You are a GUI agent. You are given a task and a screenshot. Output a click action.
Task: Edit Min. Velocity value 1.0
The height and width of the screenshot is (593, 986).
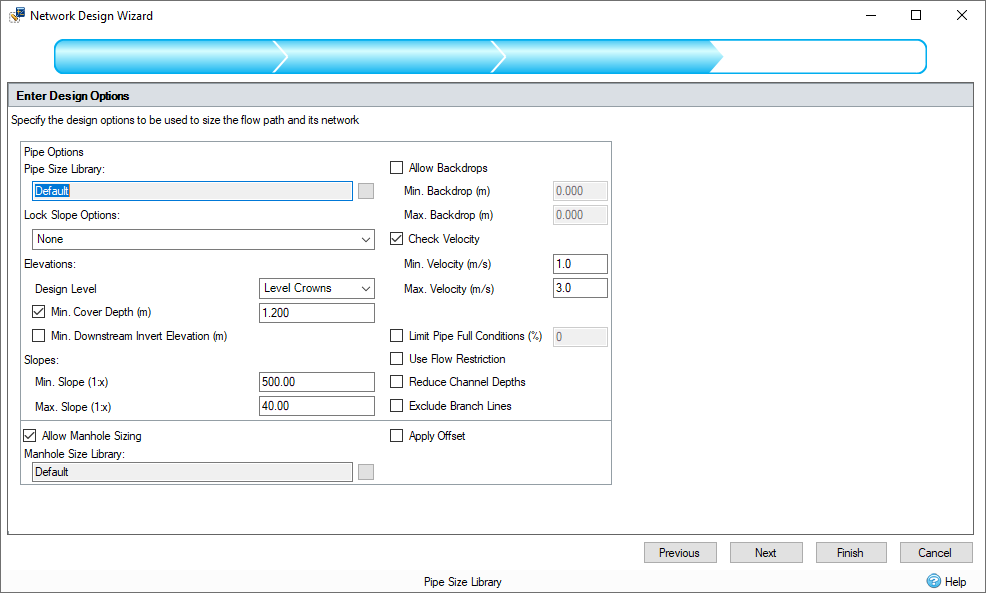pyautogui.click(x=580, y=263)
